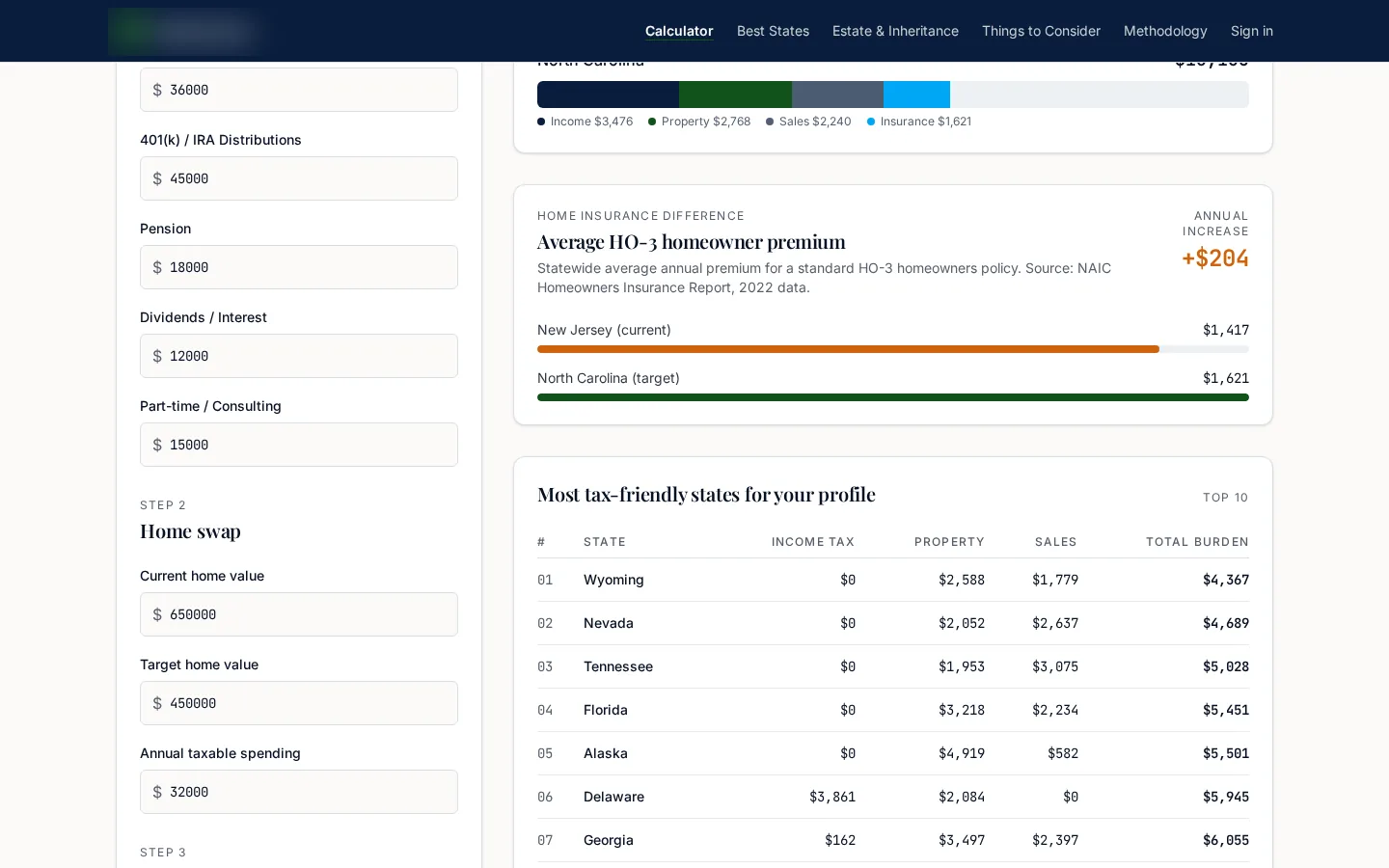Click the TOP 10 label
The width and height of the screenshot is (1389, 868).
tap(1225, 498)
